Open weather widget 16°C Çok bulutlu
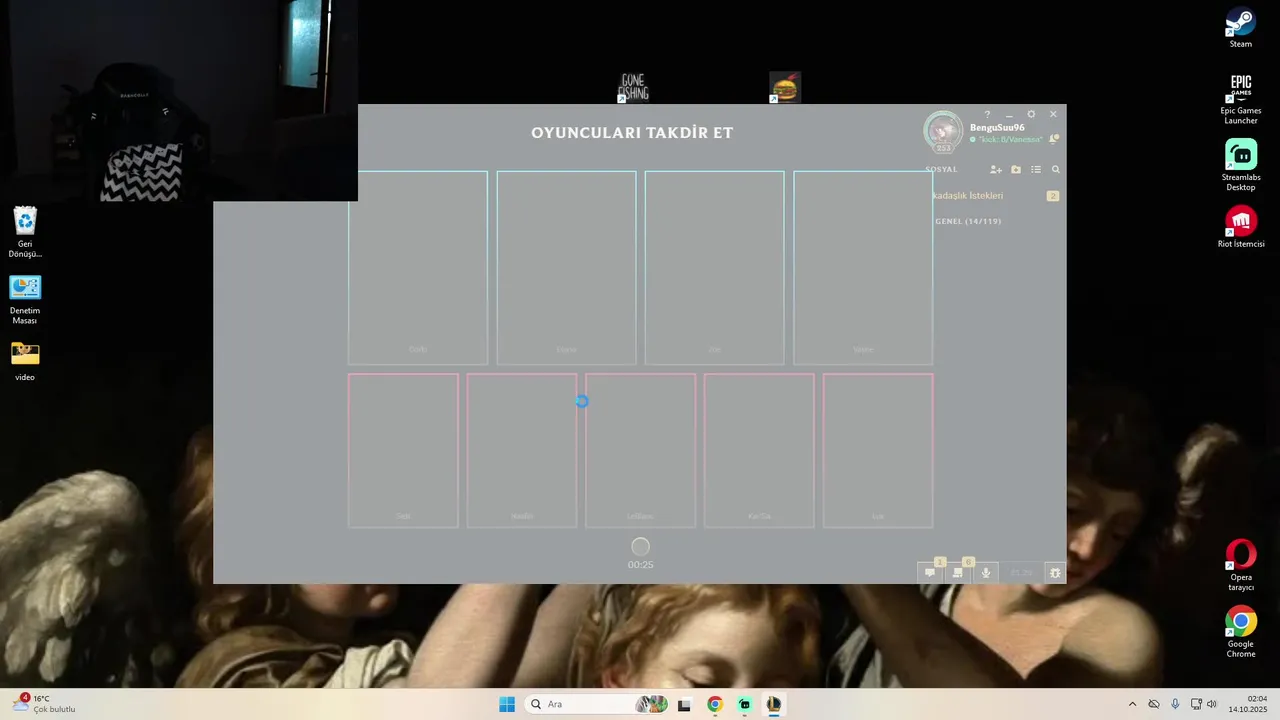The width and height of the screenshot is (1280, 720). [44, 704]
